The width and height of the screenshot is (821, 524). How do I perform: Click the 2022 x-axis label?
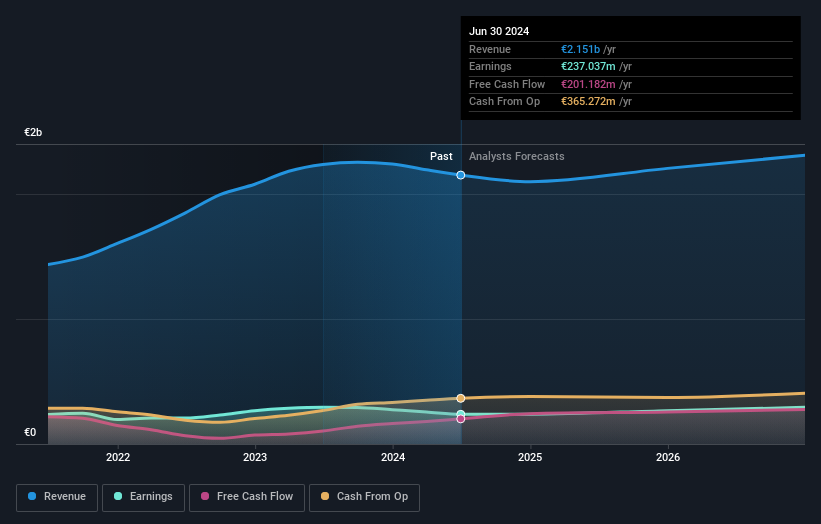[x=118, y=457]
